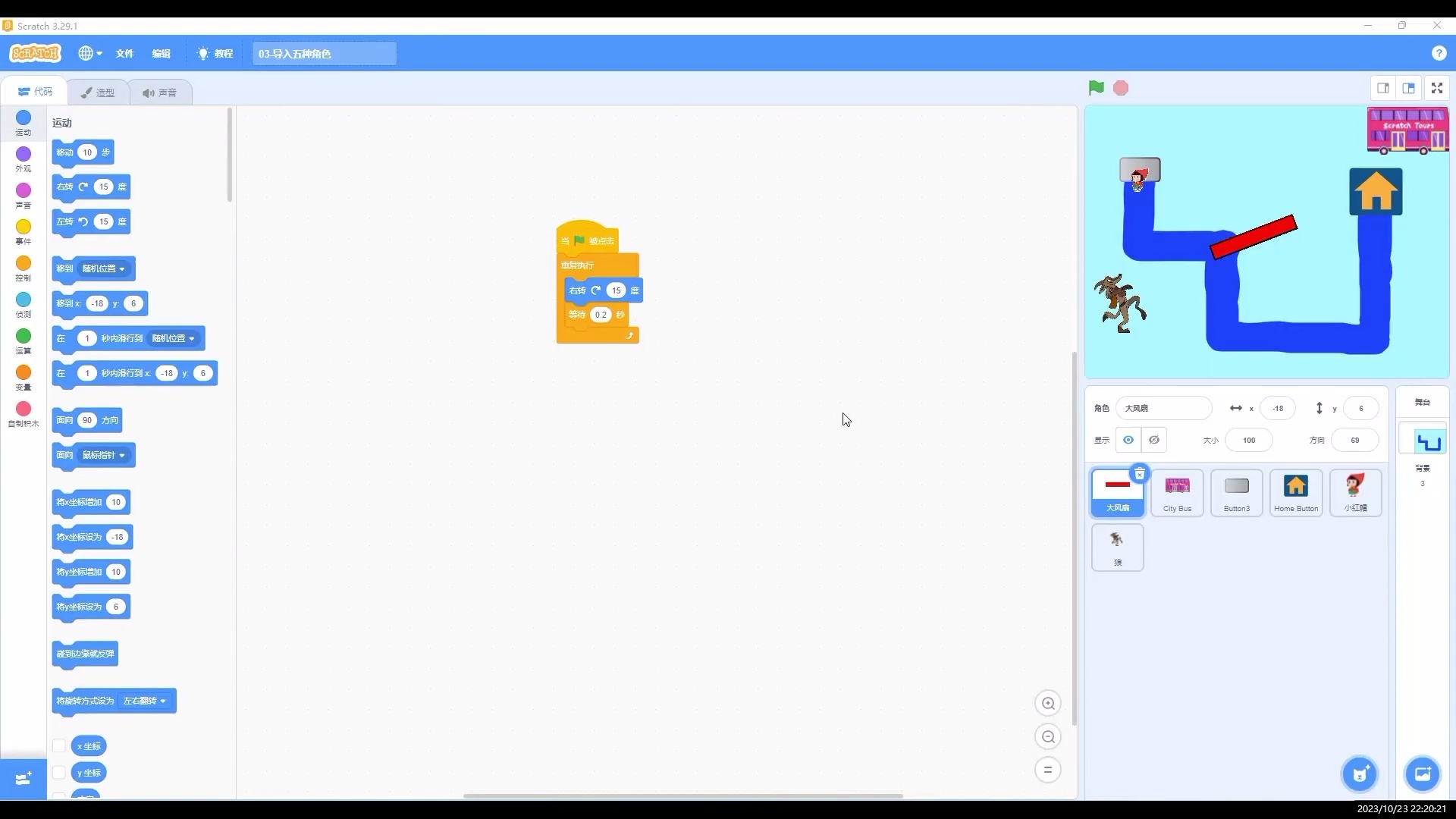
Task: Select the 小红帽 sprite thumbnail
Action: click(x=1355, y=492)
